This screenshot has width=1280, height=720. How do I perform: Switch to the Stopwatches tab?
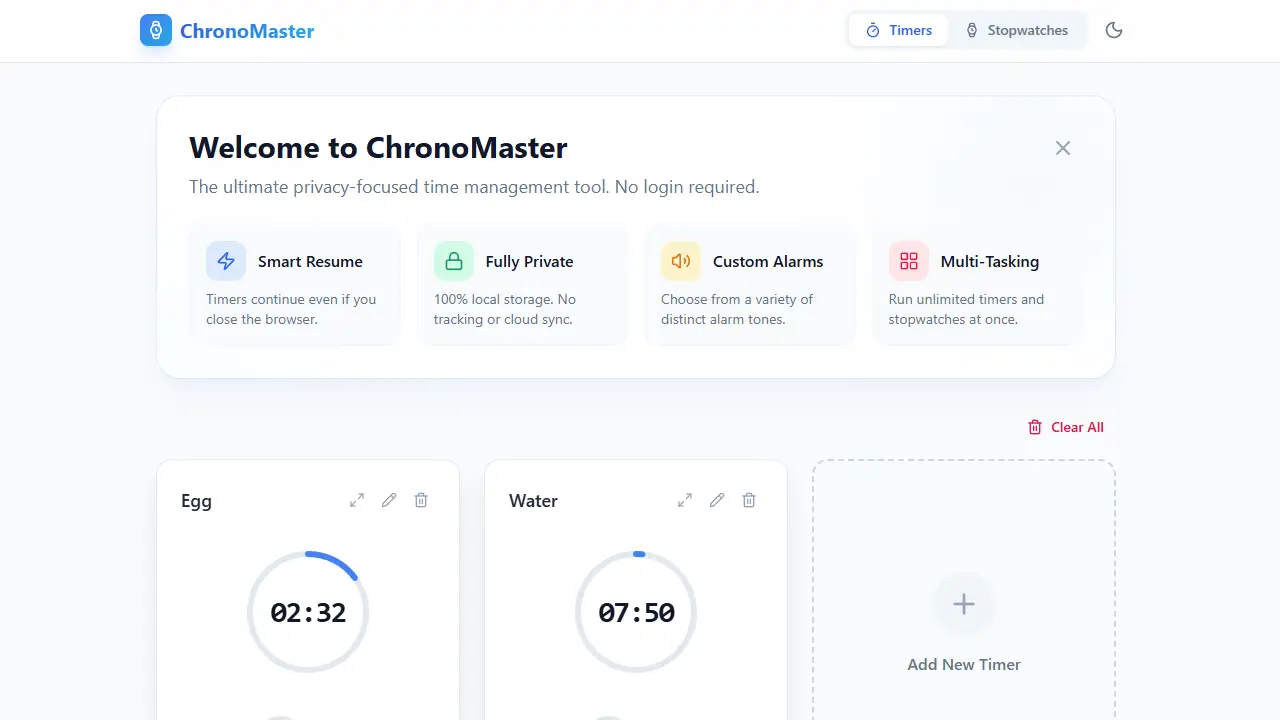pyautogui.click(x=1017, y=30)
